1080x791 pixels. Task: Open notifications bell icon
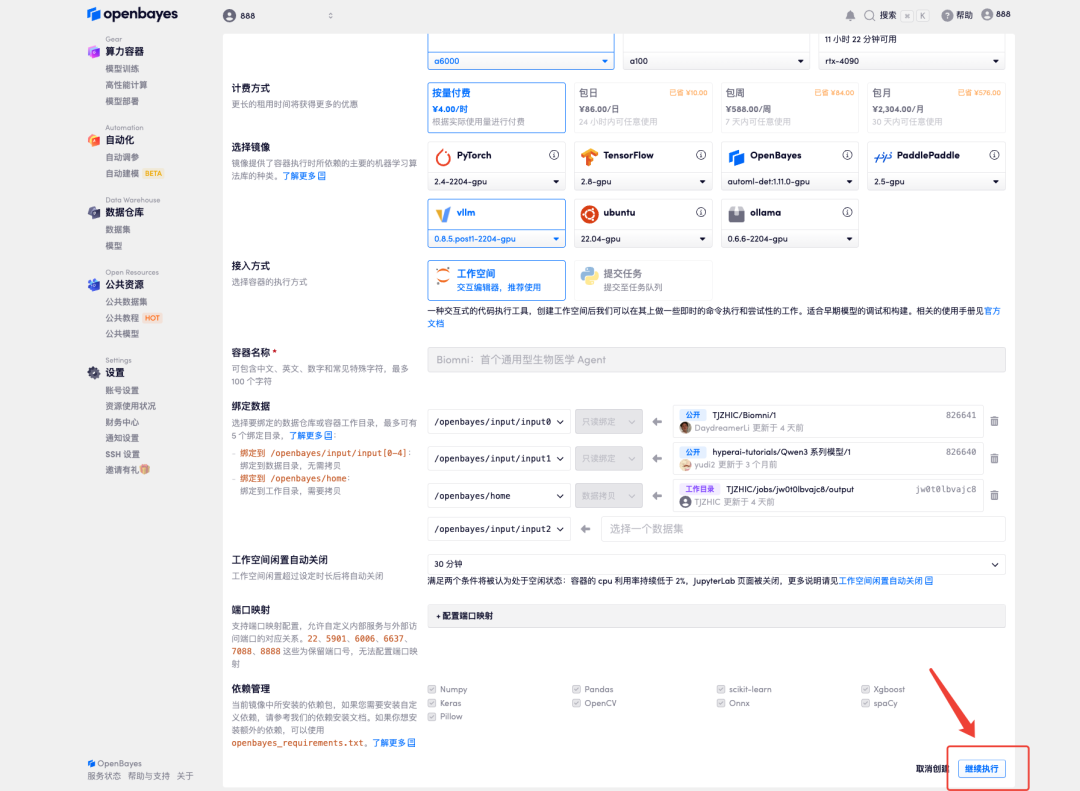pyautogui.click(x=850, y=15)
